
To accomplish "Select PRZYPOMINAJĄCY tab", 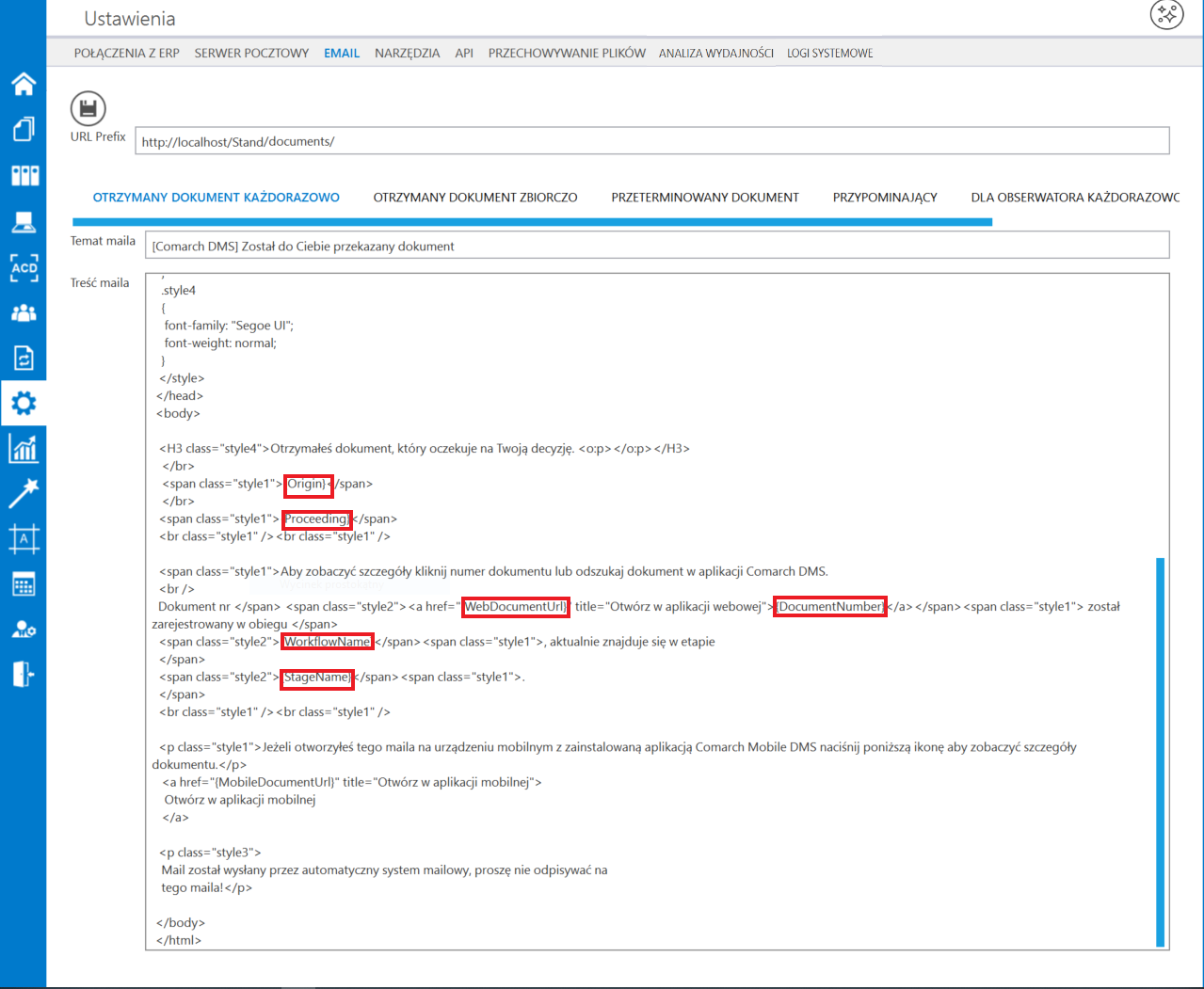I will (885, 198).
